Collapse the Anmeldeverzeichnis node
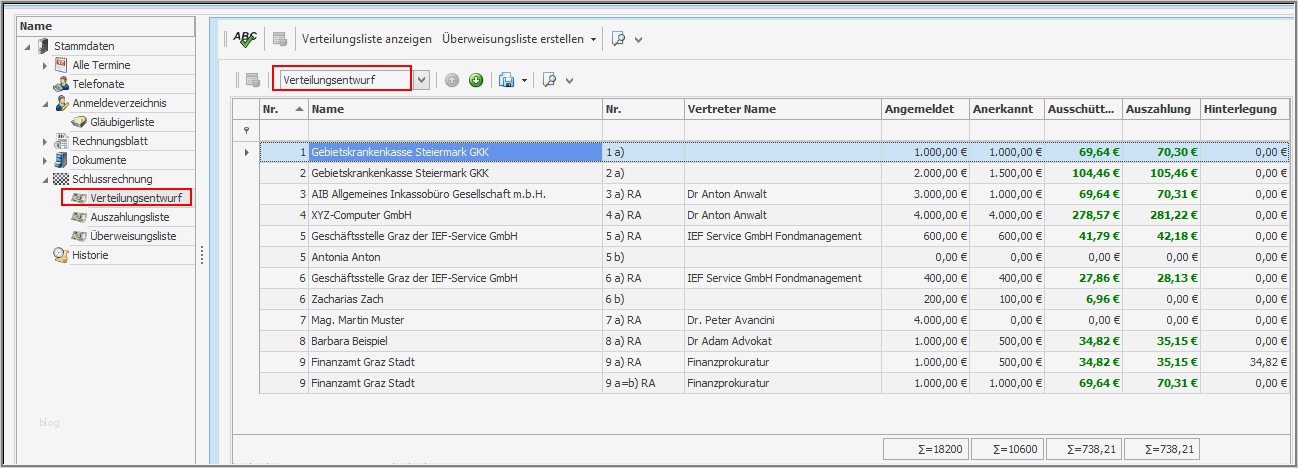Screen dimensions: 1298x468 tap(45, 104)
